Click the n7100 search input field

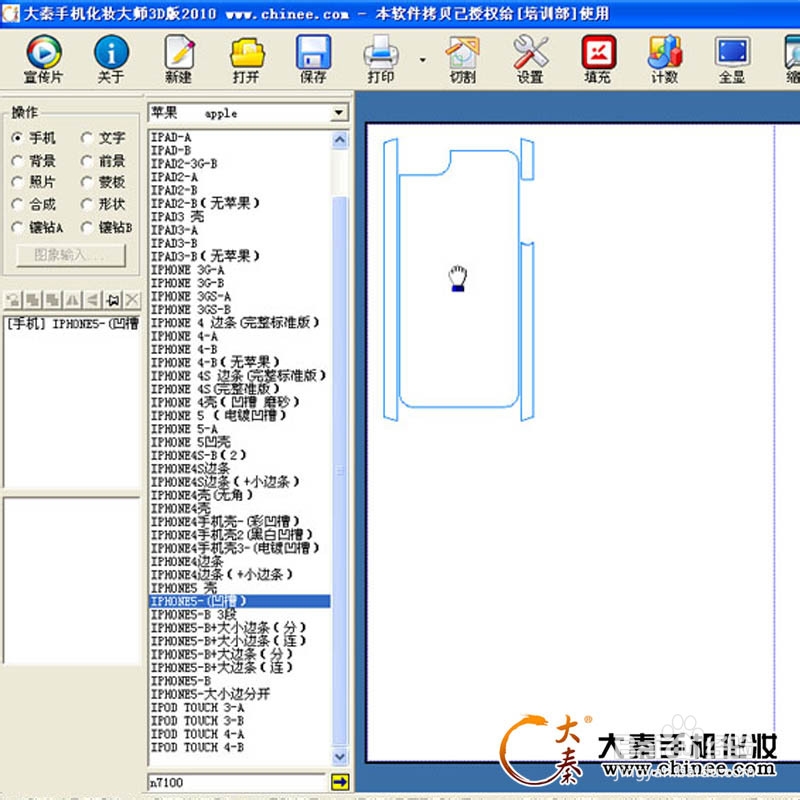(x=237, y=782)
